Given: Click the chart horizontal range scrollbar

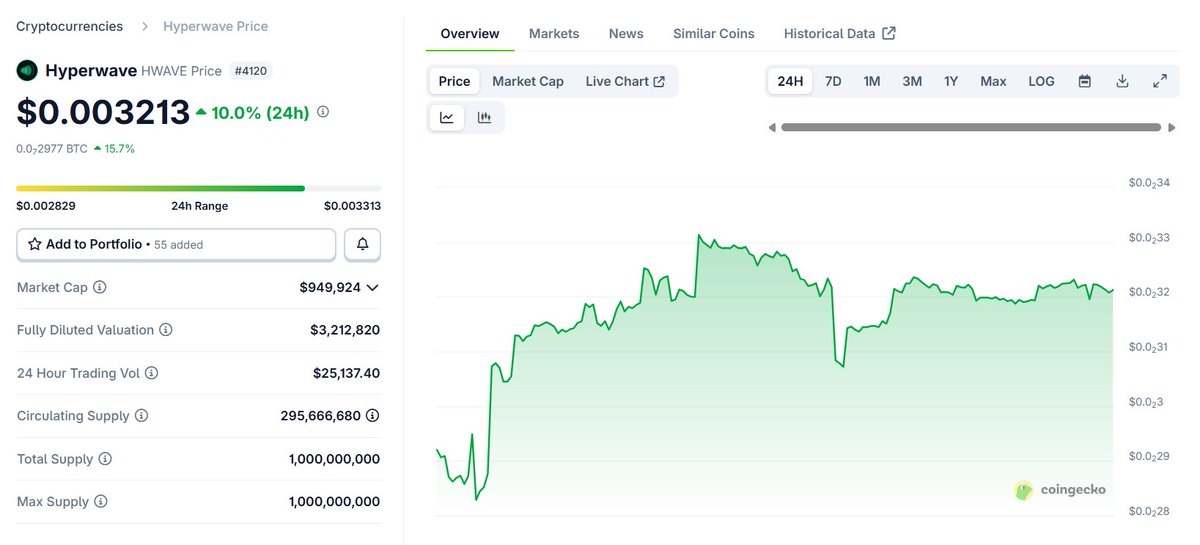Looking at the screenshot, I should [x=970, y=127].
